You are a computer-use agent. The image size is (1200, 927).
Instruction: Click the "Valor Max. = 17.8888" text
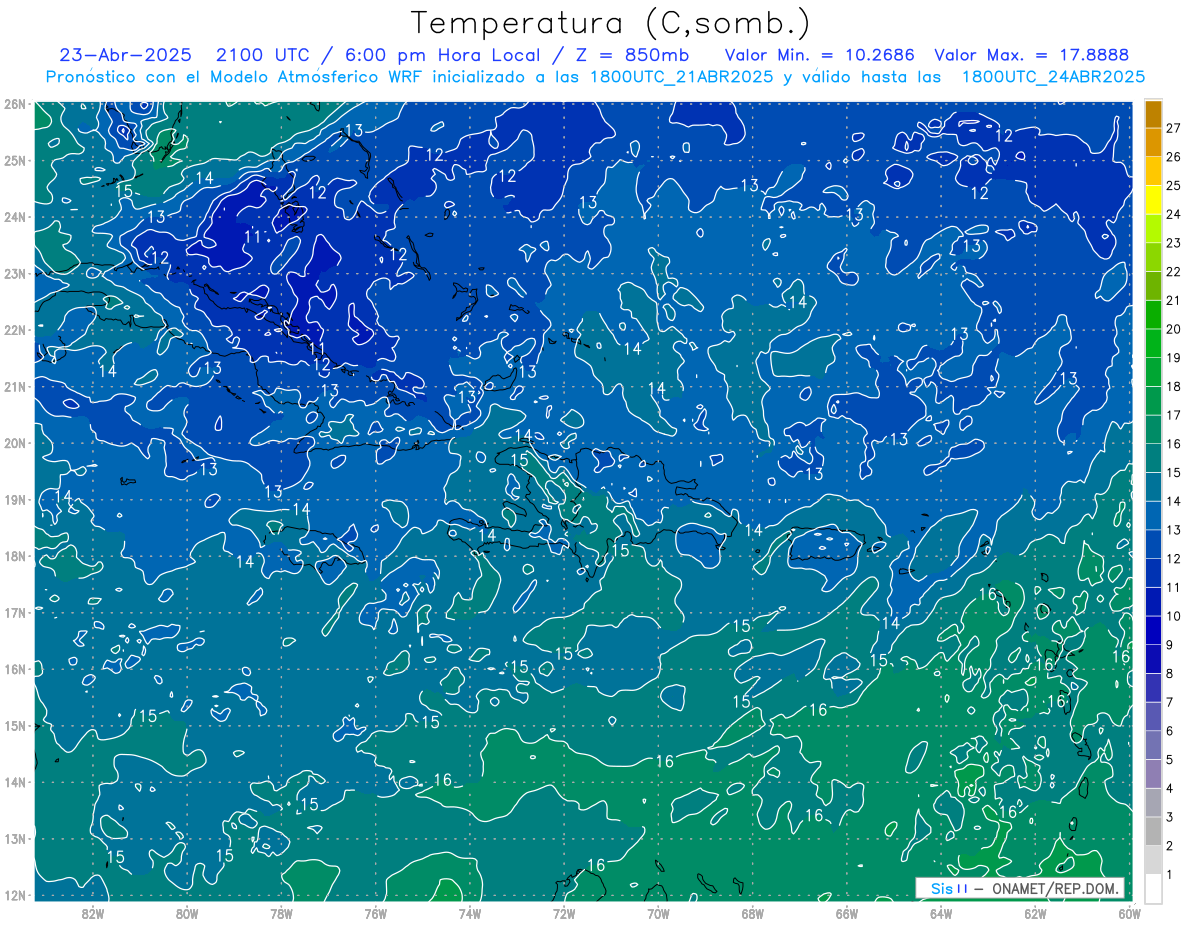tap(1032, 54)
